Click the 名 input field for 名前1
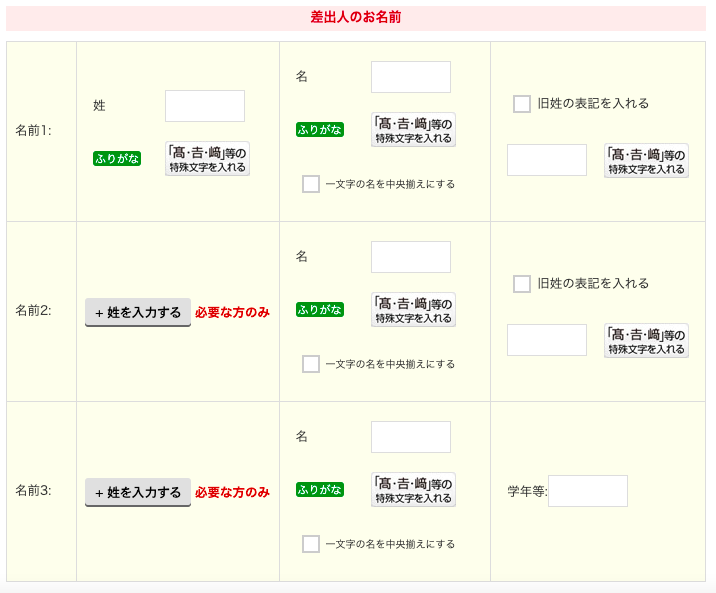This screenshot has height=593, width=716. (x=411, y=77)
